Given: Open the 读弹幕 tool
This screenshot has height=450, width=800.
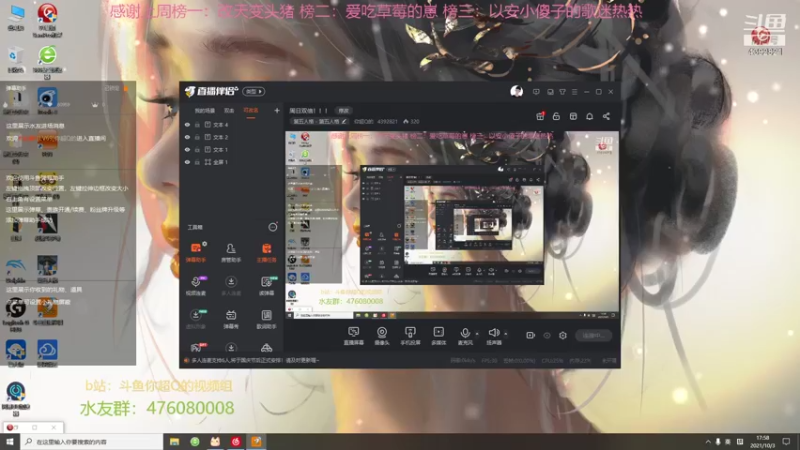Looking at the screenshot, I should 266,286.
